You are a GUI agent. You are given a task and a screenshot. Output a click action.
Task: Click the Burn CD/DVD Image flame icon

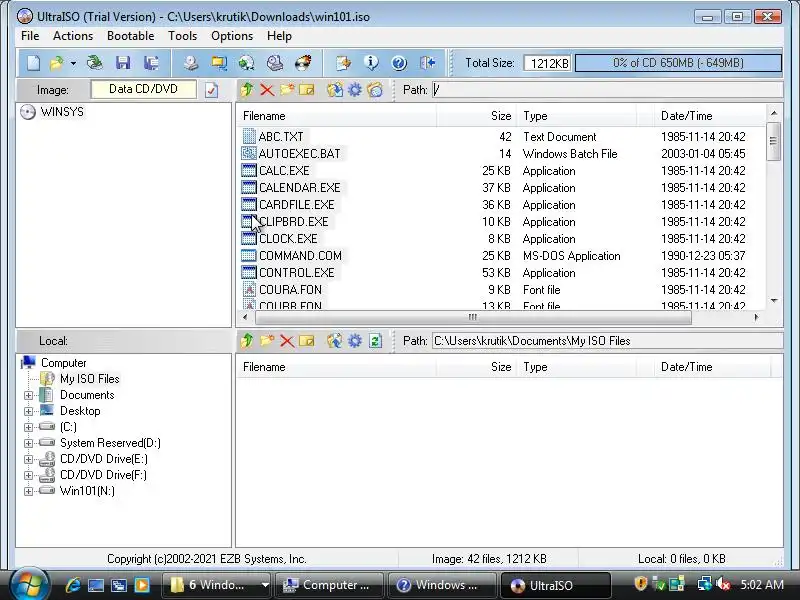[x=303, y=63]
